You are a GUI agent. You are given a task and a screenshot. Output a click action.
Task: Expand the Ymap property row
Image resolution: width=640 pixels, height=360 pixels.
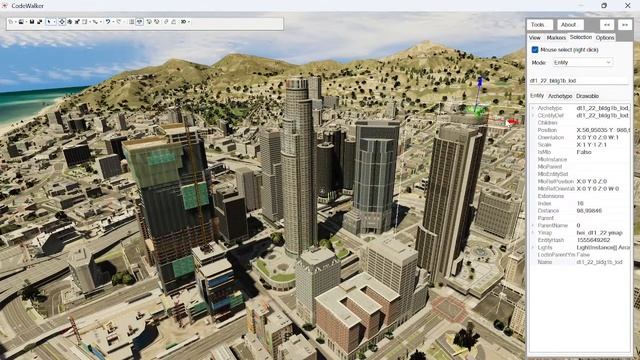[533, 233]
